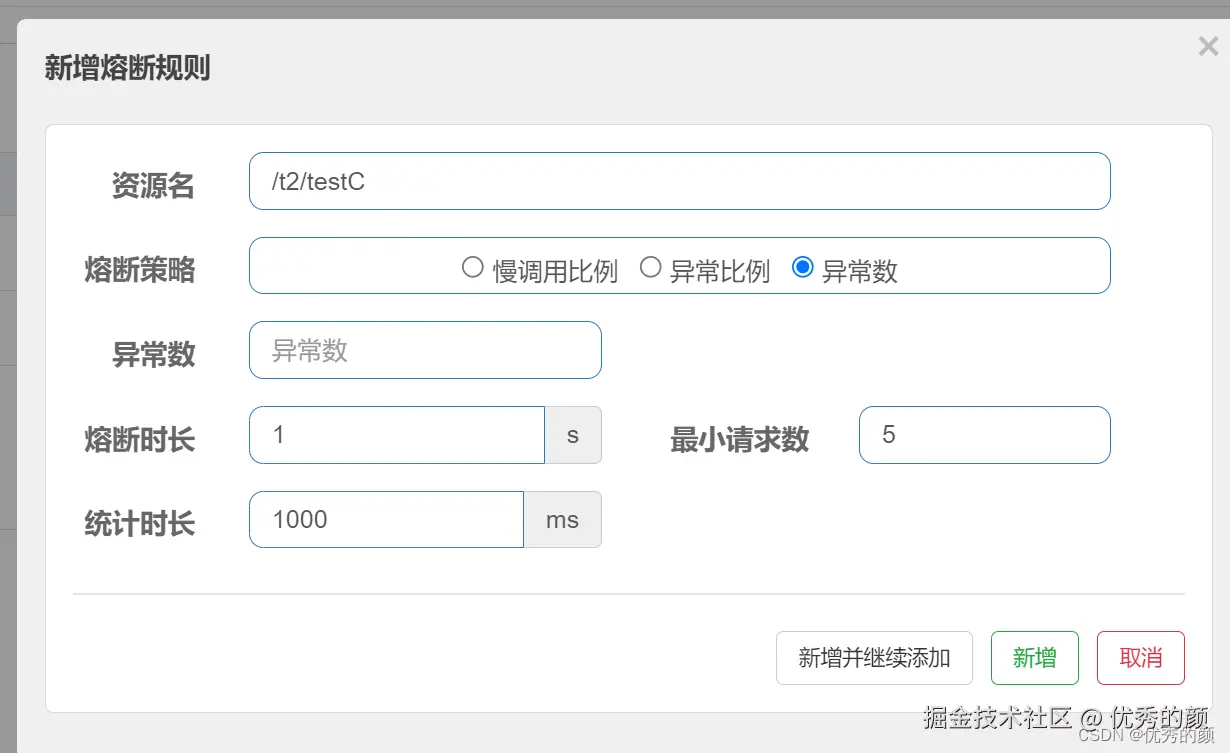Close the 新增熔断规则 dialog with the X
The image size is (1230, 753).
pyautogui.click(x=1208, y=45)
